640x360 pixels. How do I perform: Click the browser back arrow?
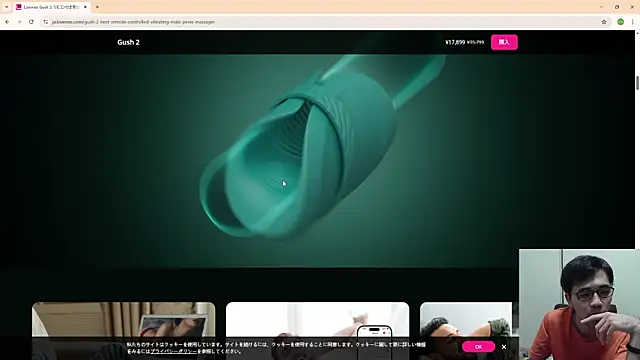coord(7,22)
